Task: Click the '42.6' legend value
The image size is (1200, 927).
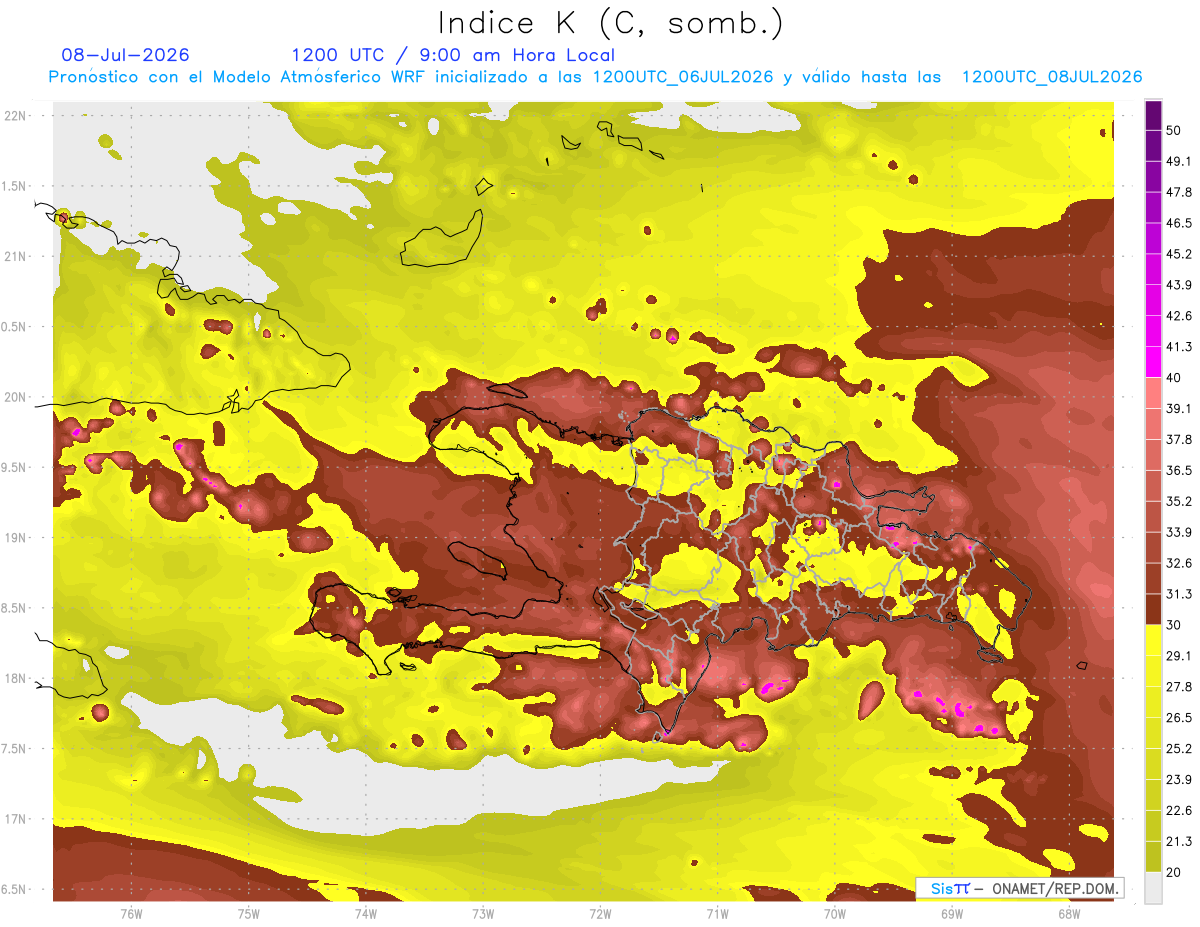Action: [1179, 316]
